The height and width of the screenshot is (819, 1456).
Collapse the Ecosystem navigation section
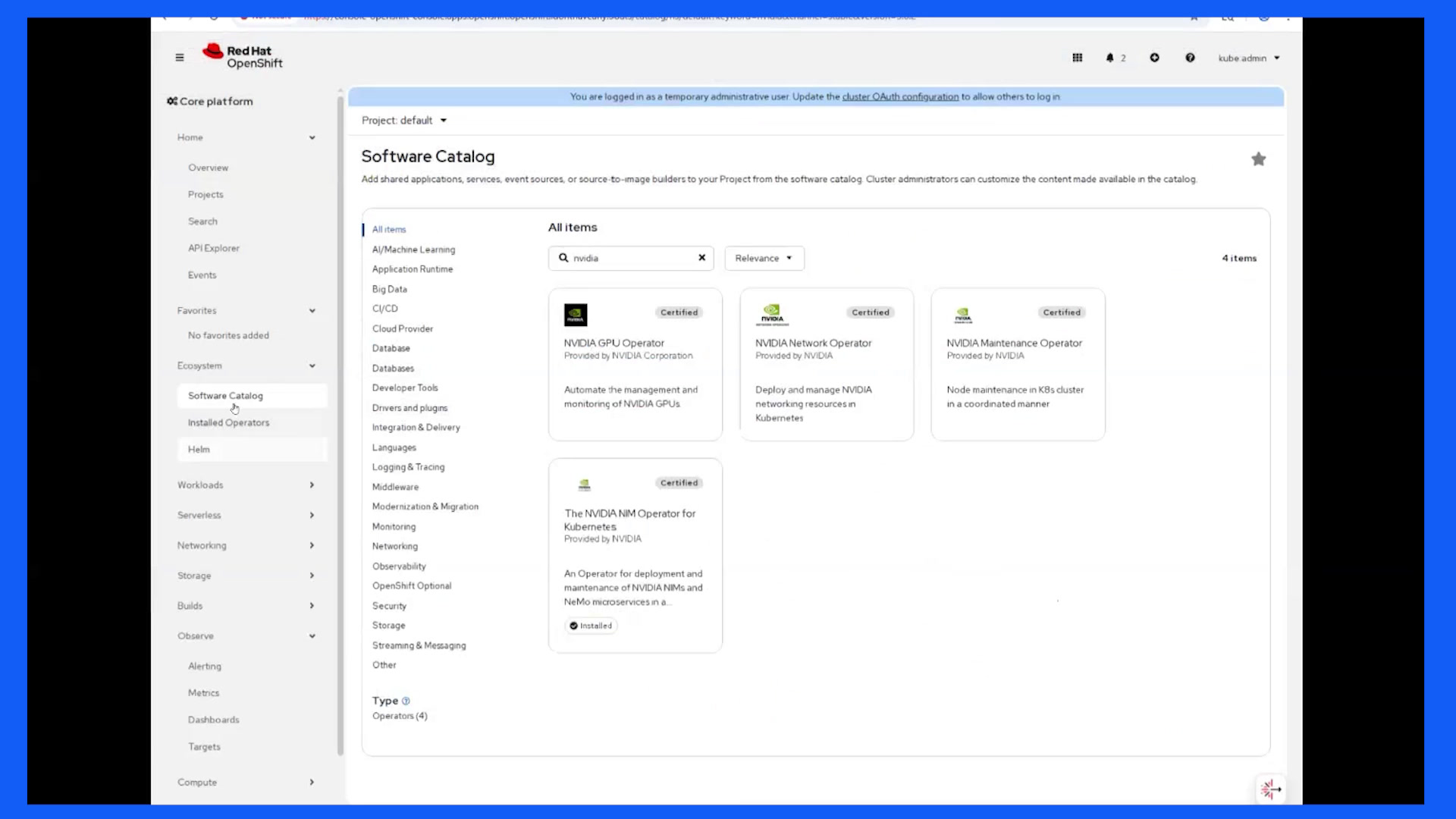246,366
